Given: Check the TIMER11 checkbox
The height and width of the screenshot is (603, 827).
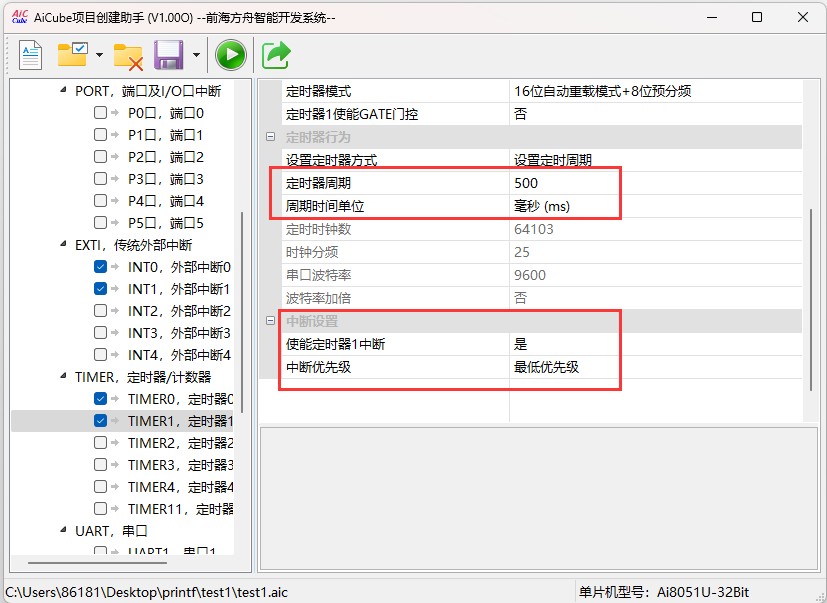Looking at the screenshot, I should [100, 509].
